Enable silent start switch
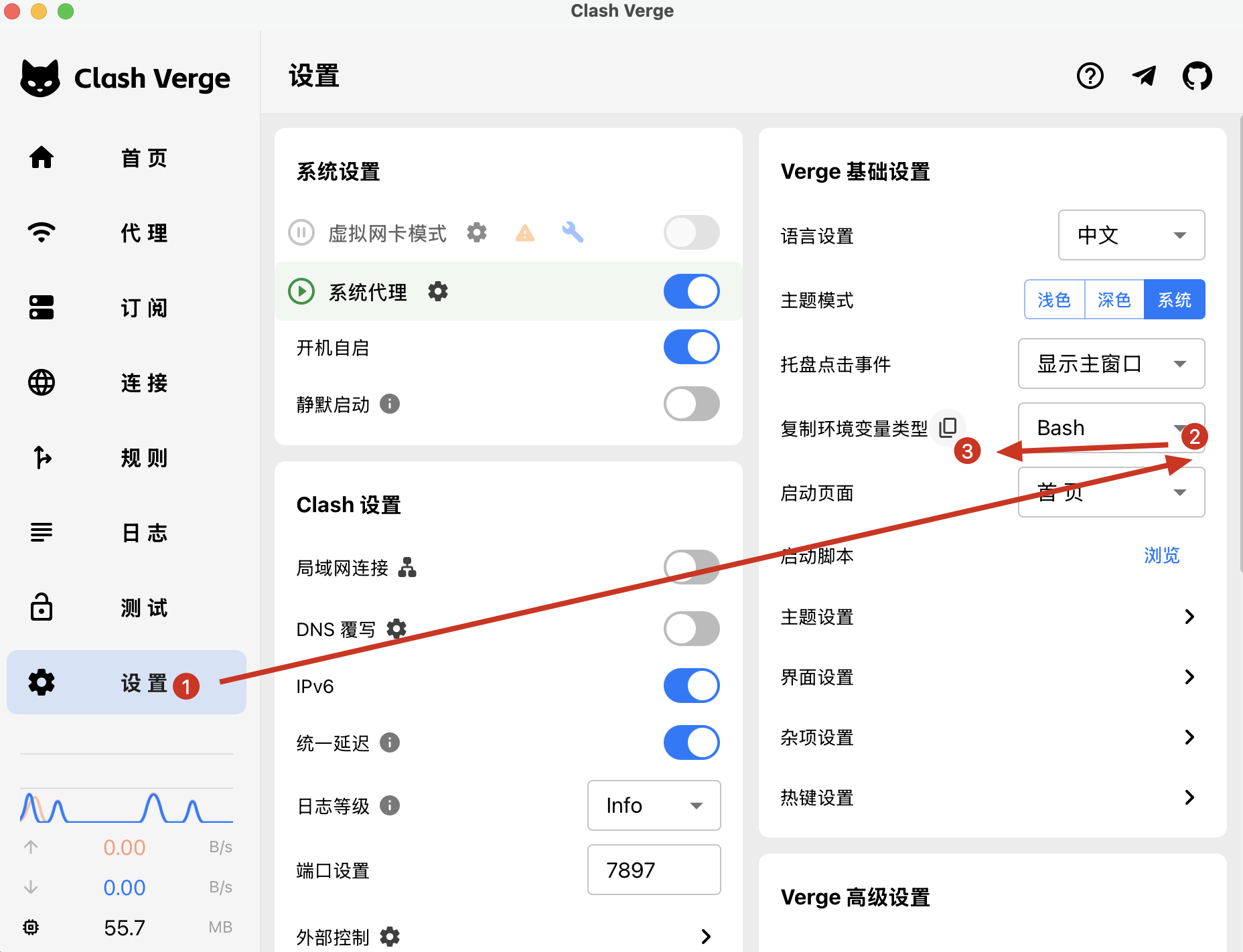Image resolution: width=1243 pixels, height=952 pixels. (x=691, y=404)
